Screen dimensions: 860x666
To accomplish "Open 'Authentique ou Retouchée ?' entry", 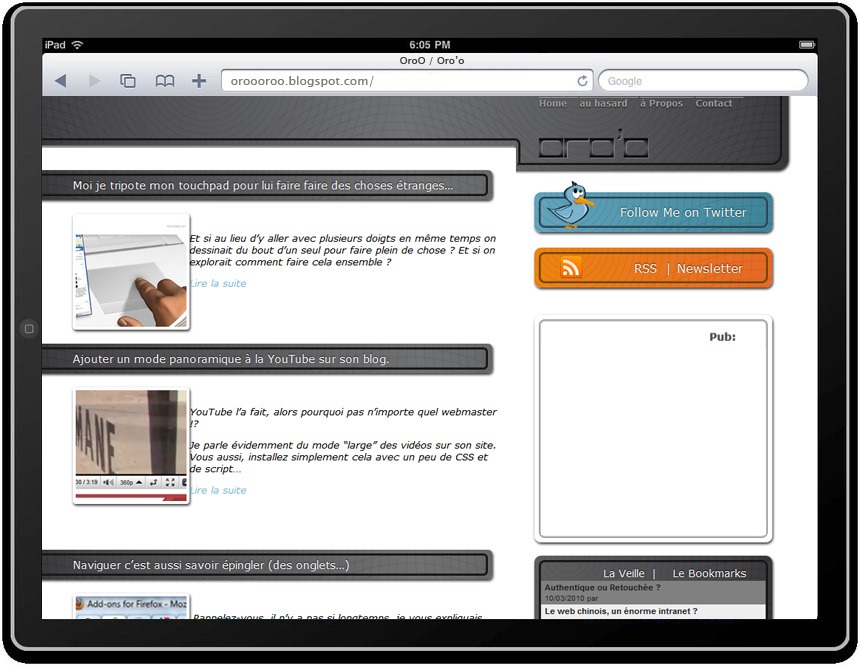I will click(602, 588).
